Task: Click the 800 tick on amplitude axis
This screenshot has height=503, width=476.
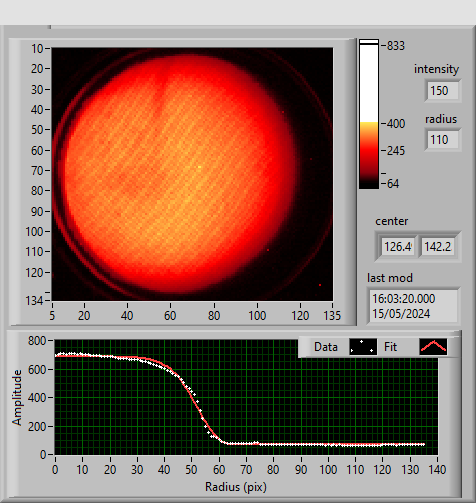Action: pyautogui.click(x=37, y=341)
